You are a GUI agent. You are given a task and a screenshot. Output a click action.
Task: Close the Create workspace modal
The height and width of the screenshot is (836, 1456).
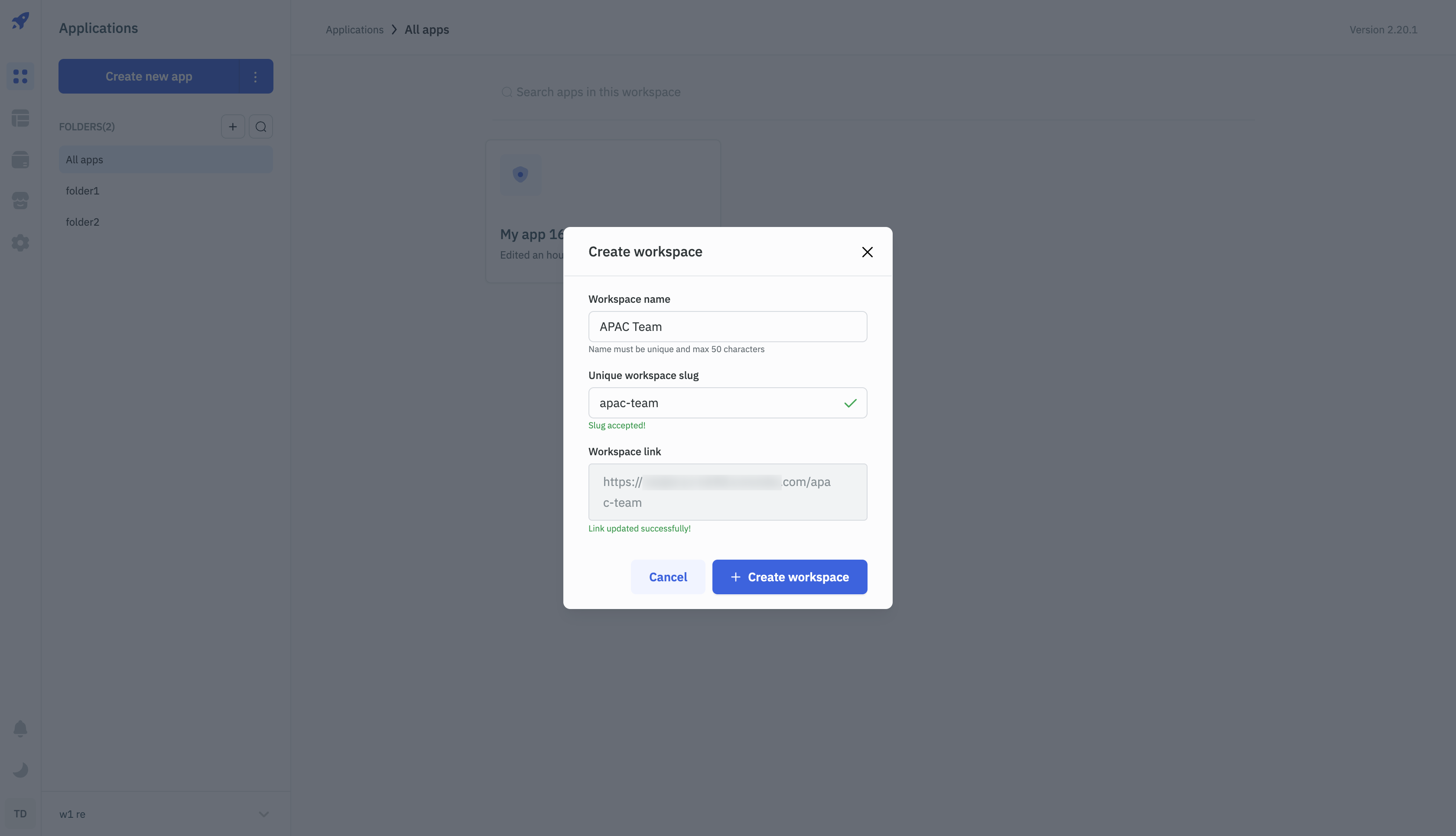tap(867, 252)
